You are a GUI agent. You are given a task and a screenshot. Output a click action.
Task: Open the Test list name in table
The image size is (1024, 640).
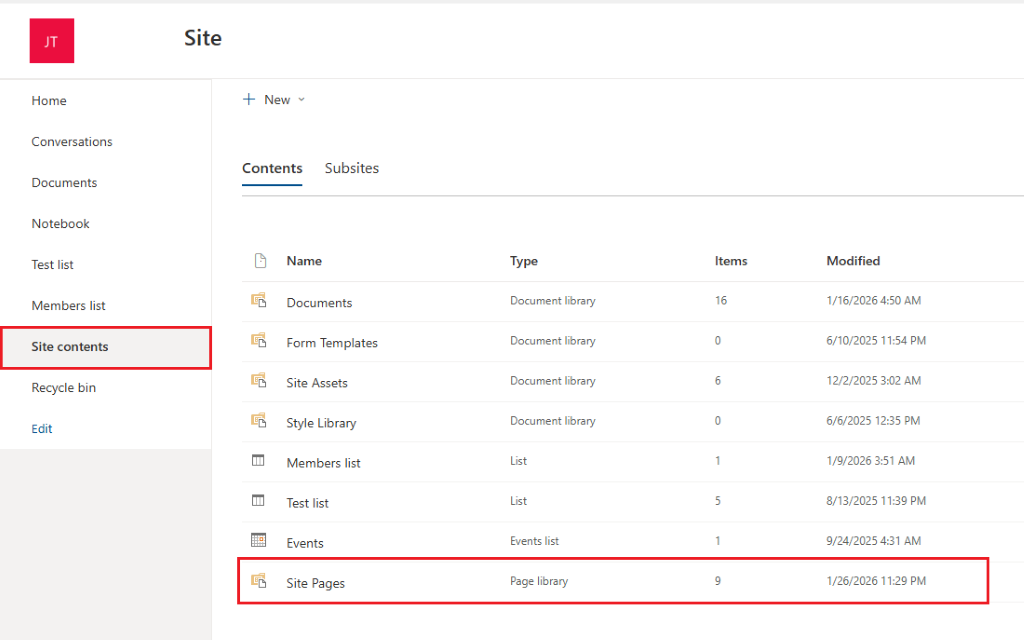click(308, 503)
